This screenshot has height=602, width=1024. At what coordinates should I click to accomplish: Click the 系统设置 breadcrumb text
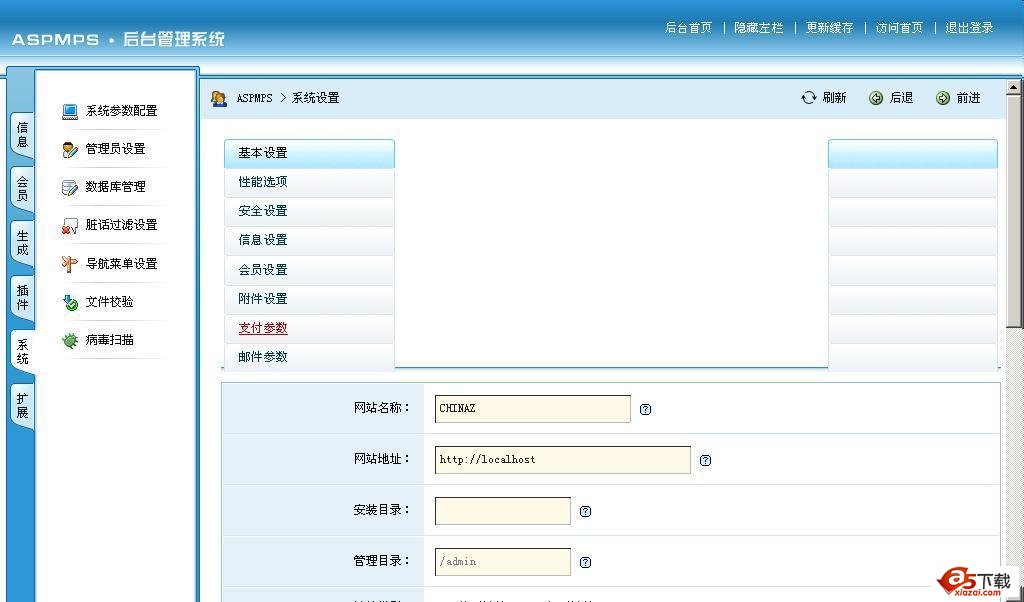[x=315, y=98]
